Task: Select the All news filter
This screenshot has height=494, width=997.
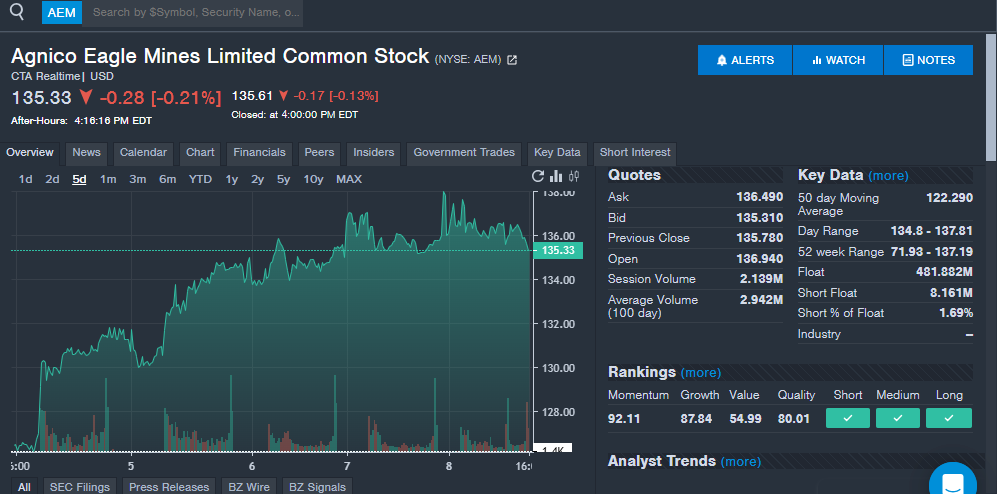Action: tap(24, 487)
